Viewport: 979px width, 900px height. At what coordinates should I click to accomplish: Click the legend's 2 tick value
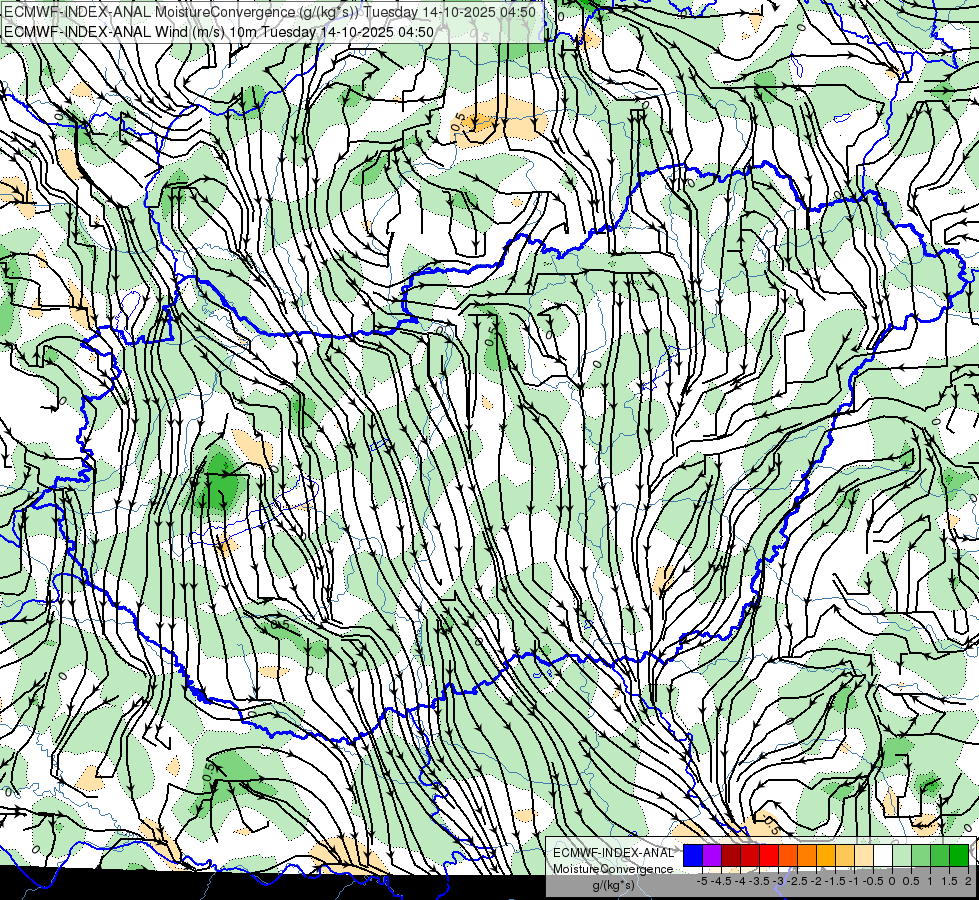(x=968, y=881)
